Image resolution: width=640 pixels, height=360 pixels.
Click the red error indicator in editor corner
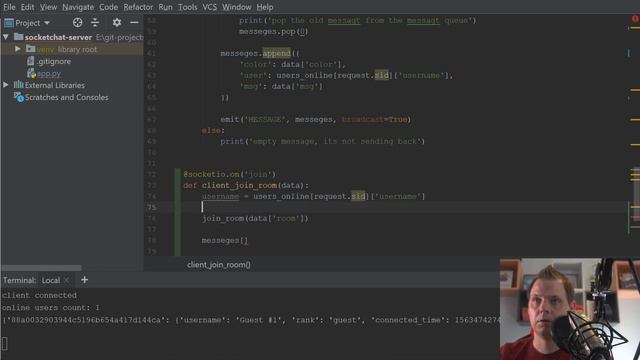tap(636, 19)
